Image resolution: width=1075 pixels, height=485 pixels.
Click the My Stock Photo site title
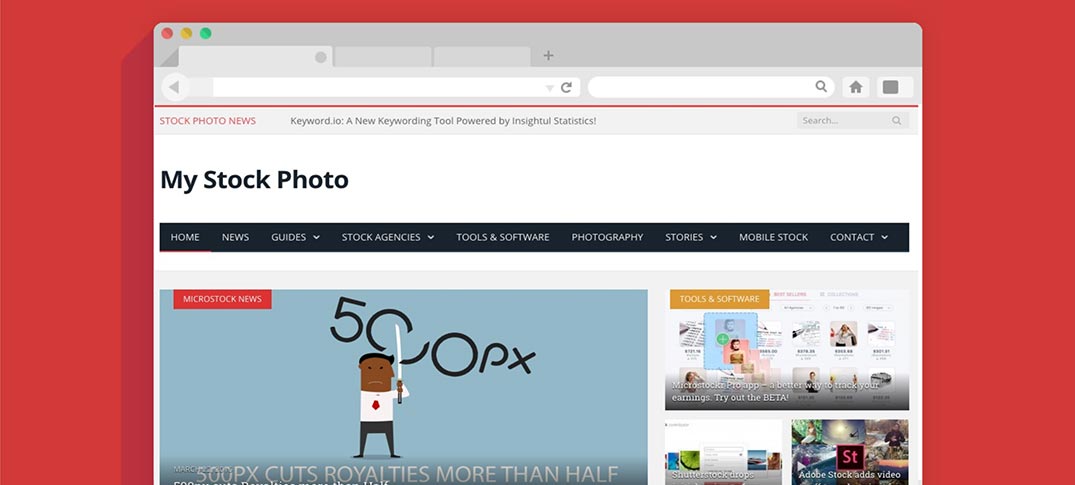pos(254,180)
